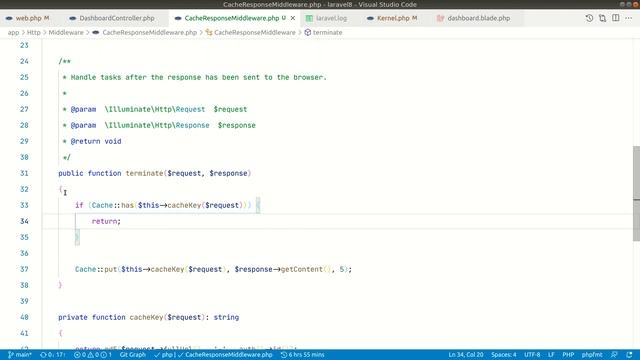Click 'cacheKey' in the private function declaration
Image resolution: width=640 pixels, height=360 pixels.
pyautogui.click(x=146, y=317)
